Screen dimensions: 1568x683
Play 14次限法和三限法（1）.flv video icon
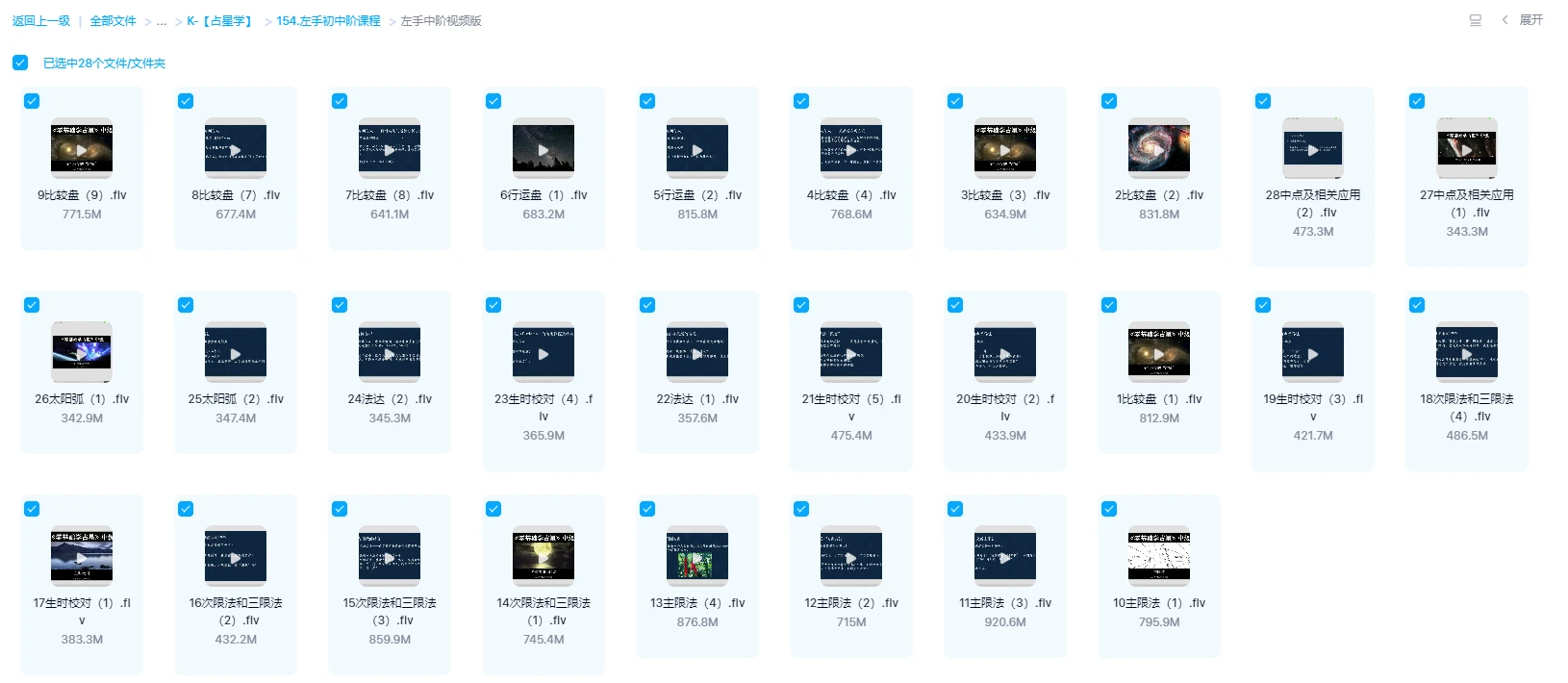click(x=544, y=557)
